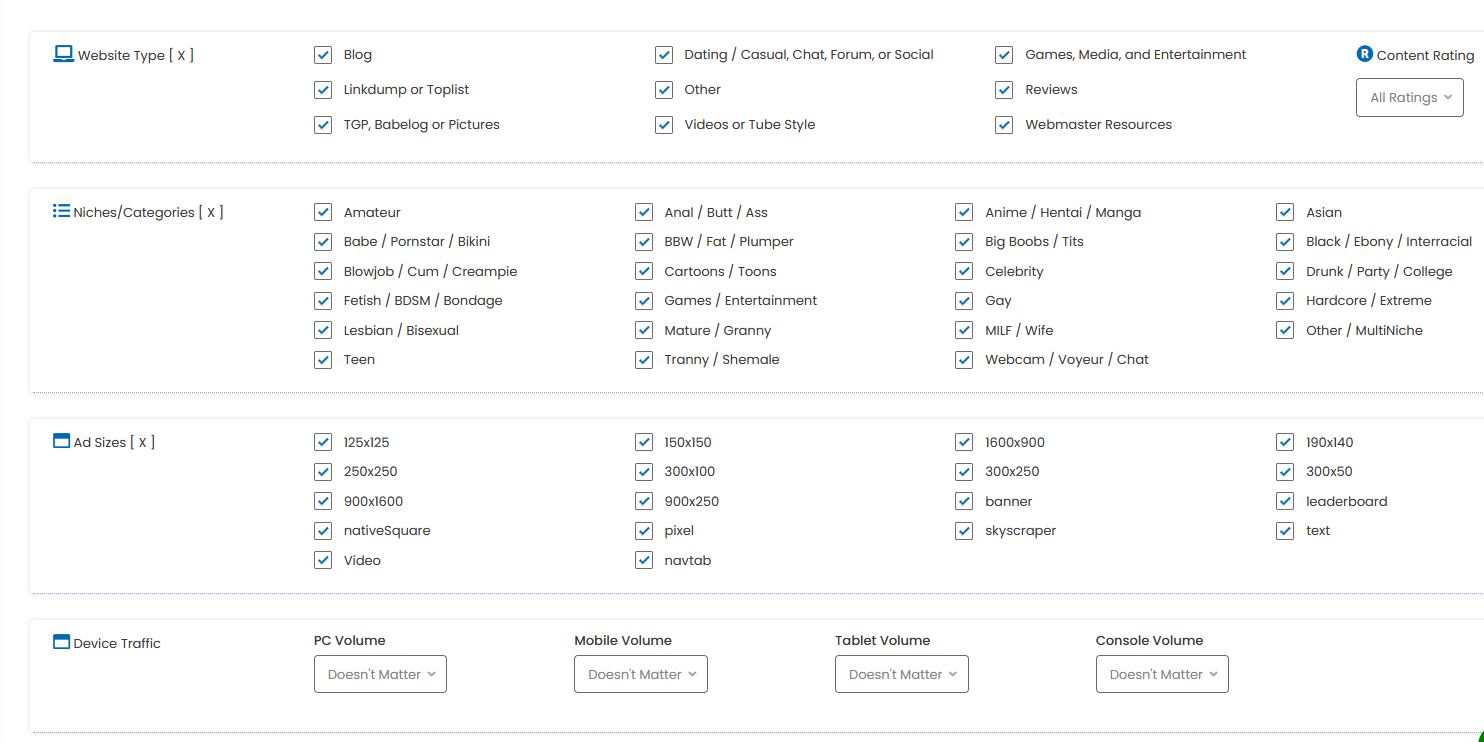The height and width of the screenshot is (742, 1484).
Task: Click the [ X ] link beside Niches/Categories
Action: pos(210,212)
